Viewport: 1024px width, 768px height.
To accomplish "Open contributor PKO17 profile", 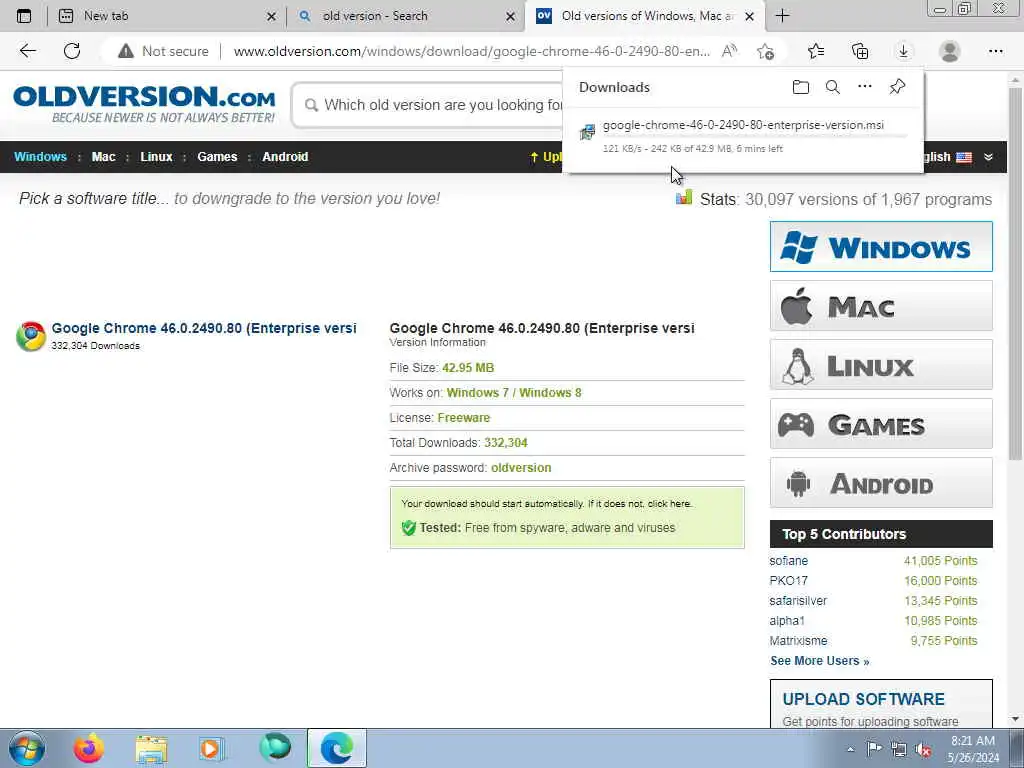I will pyautogui.click(x=788, y=581).
